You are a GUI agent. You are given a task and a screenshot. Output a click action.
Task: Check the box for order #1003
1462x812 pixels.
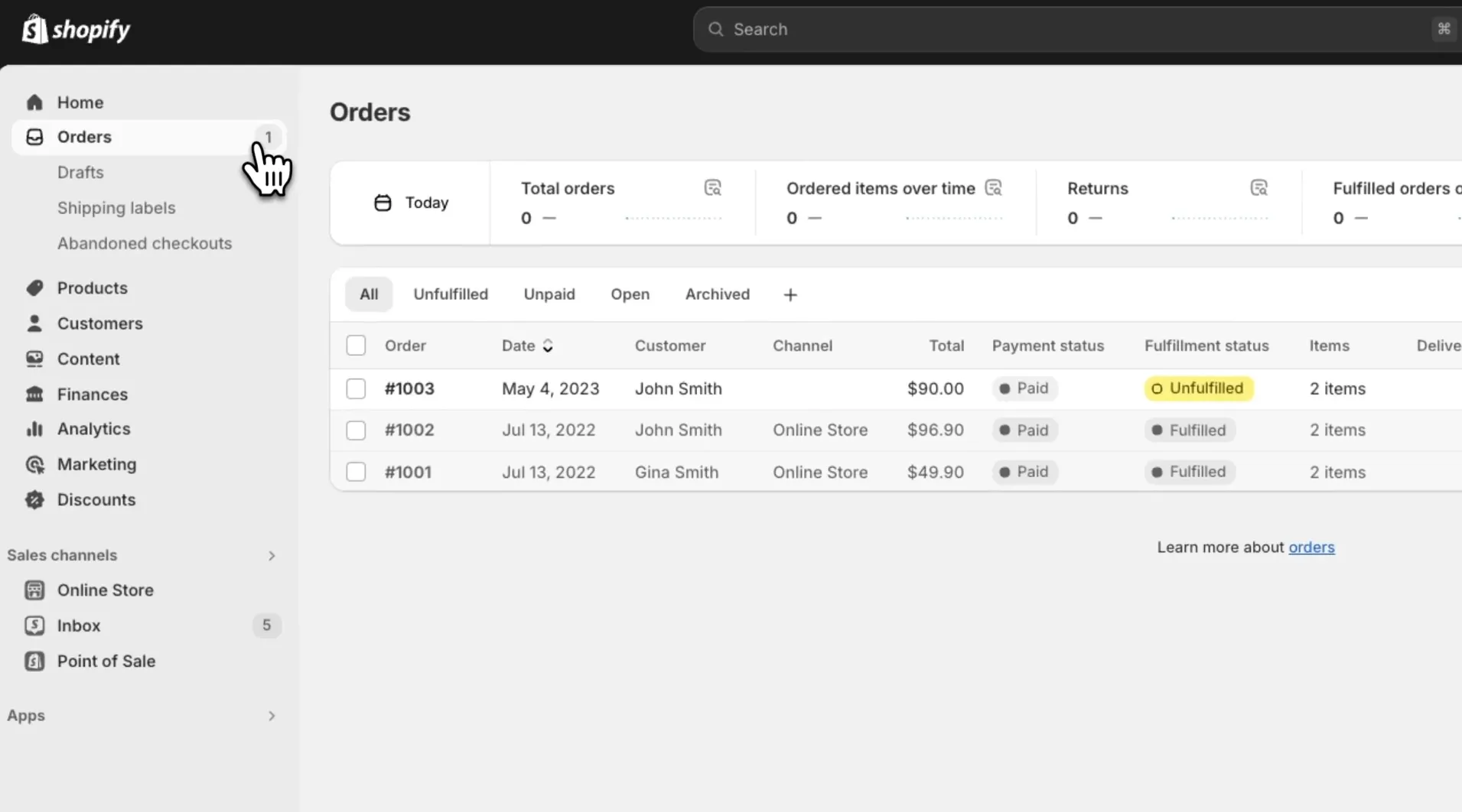click(x=356, y=388)
